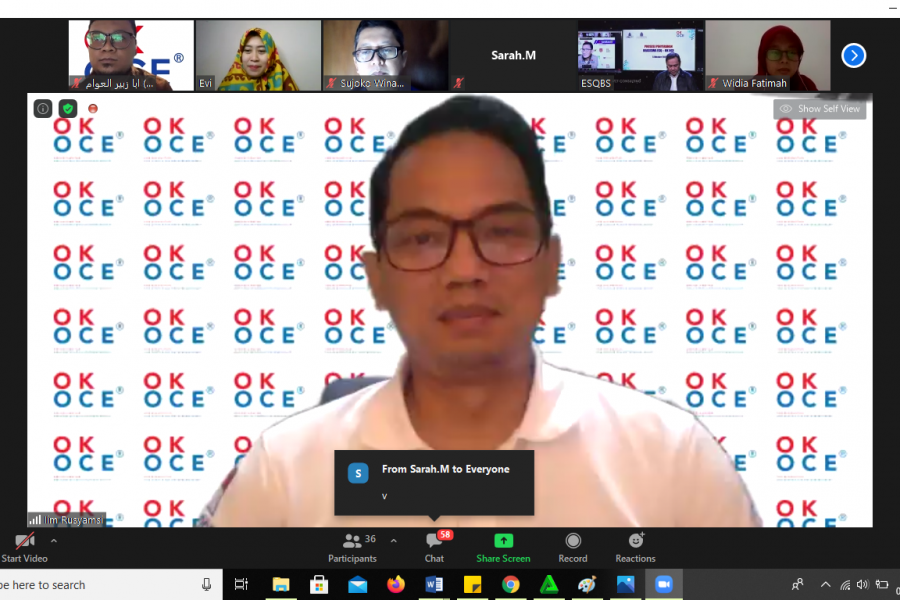The image size is (900, 600).
Task: Toggle Show Self View
Action: coord(819,109)
